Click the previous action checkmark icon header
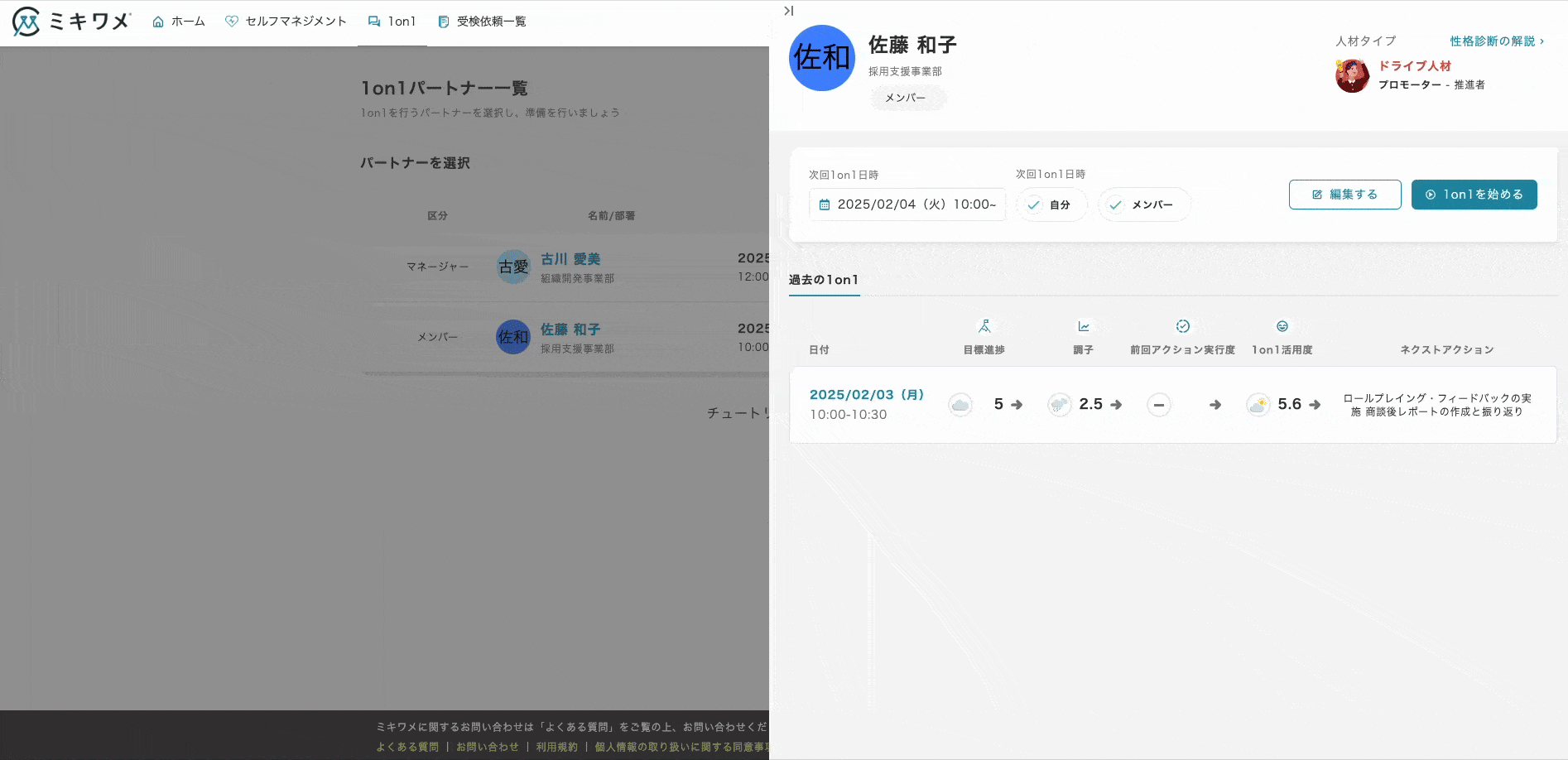1568x760 pixels. point(1182,326)
